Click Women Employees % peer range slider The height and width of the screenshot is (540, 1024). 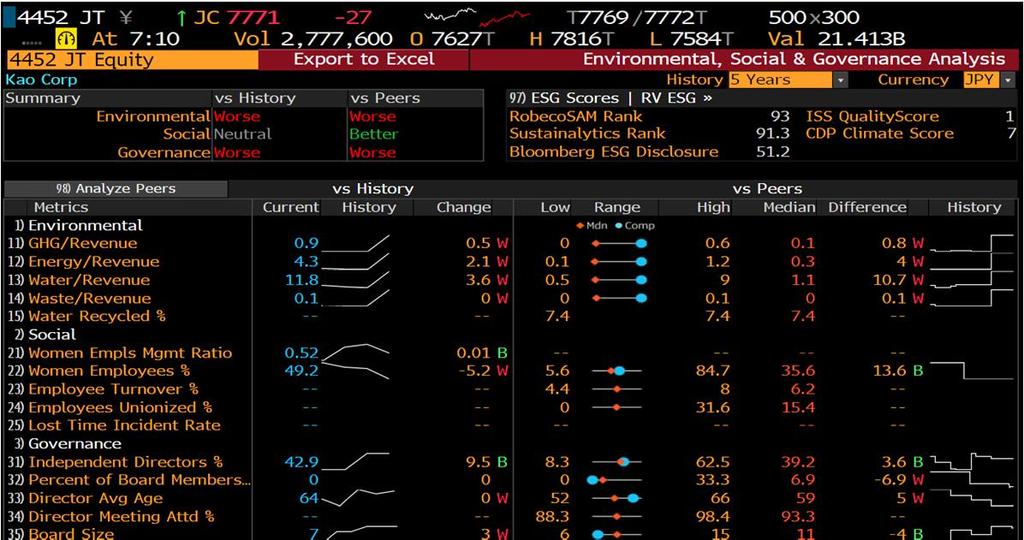click(x=617, y=371)
